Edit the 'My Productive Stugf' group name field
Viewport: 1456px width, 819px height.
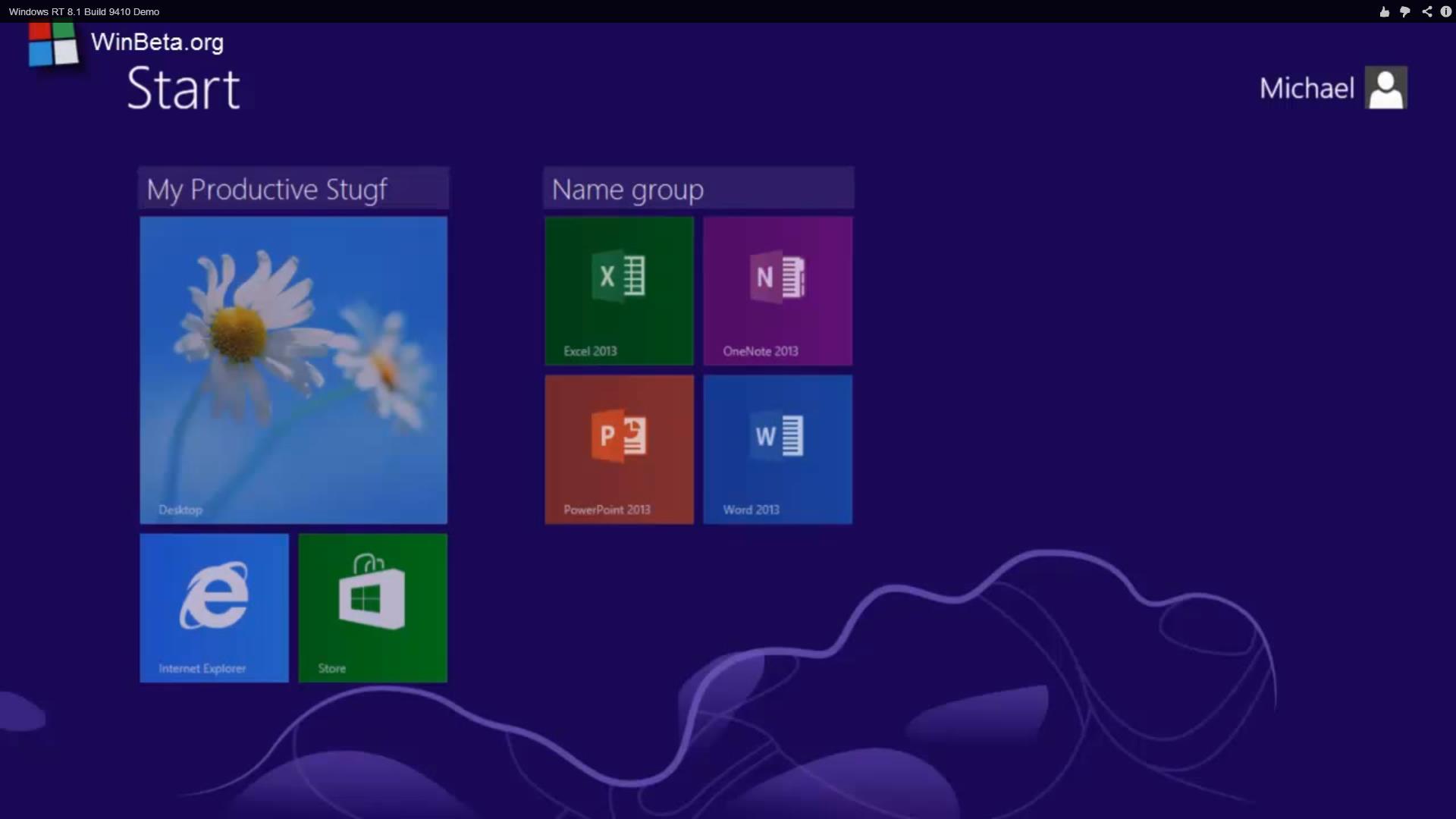(293, 188)
